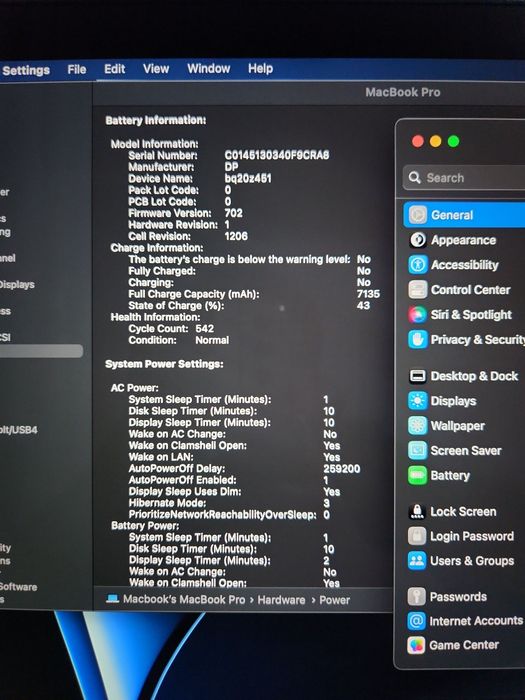Open the Displays sun icon

[417, 401]
